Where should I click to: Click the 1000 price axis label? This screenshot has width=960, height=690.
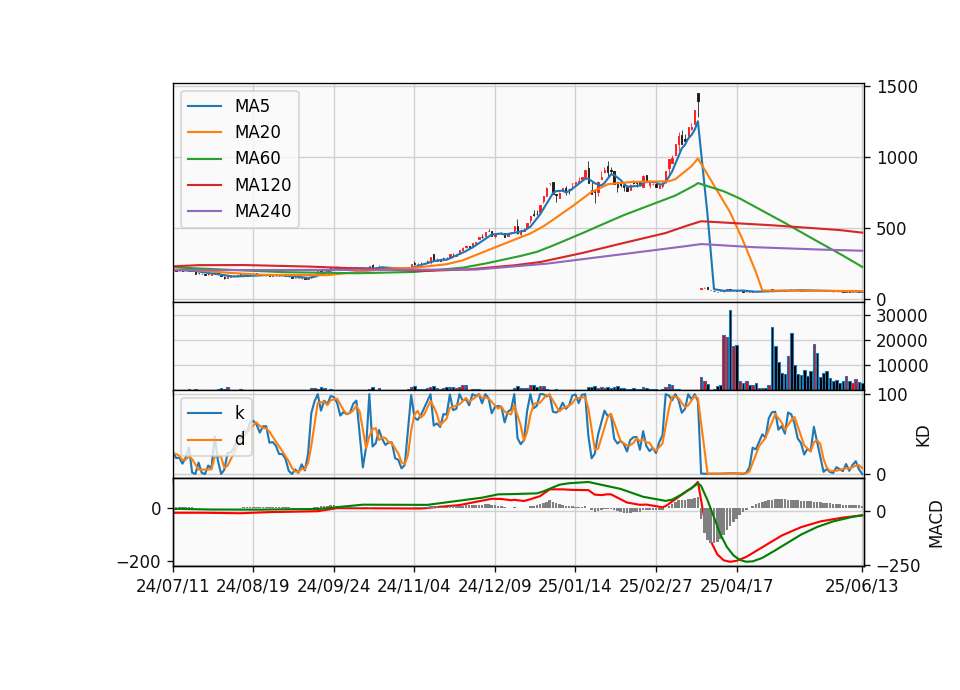[897, 158]
